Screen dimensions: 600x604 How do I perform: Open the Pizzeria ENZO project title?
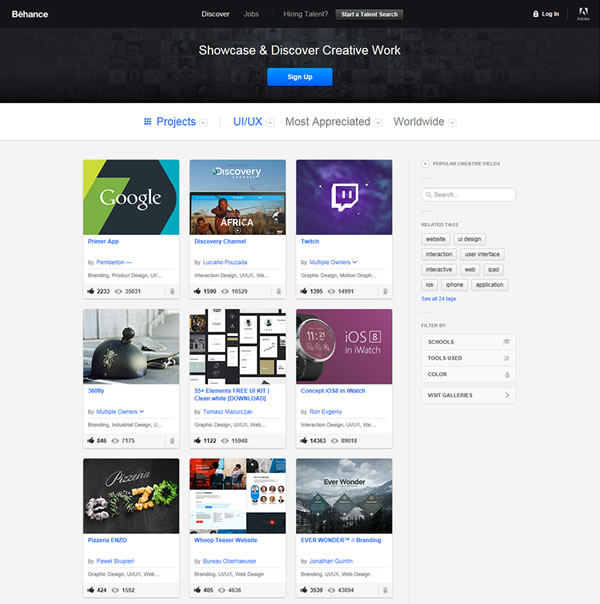coord(107,540)
